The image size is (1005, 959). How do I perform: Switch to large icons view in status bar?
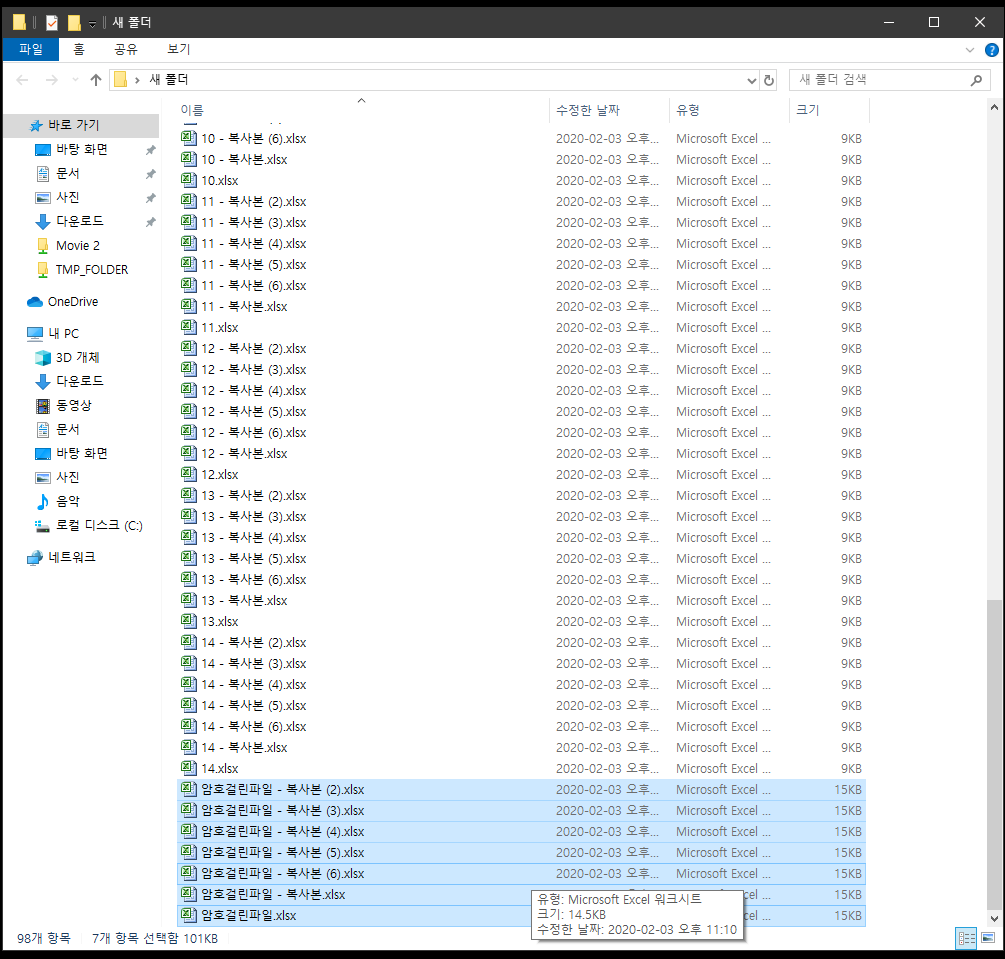(x=988, y=939)
